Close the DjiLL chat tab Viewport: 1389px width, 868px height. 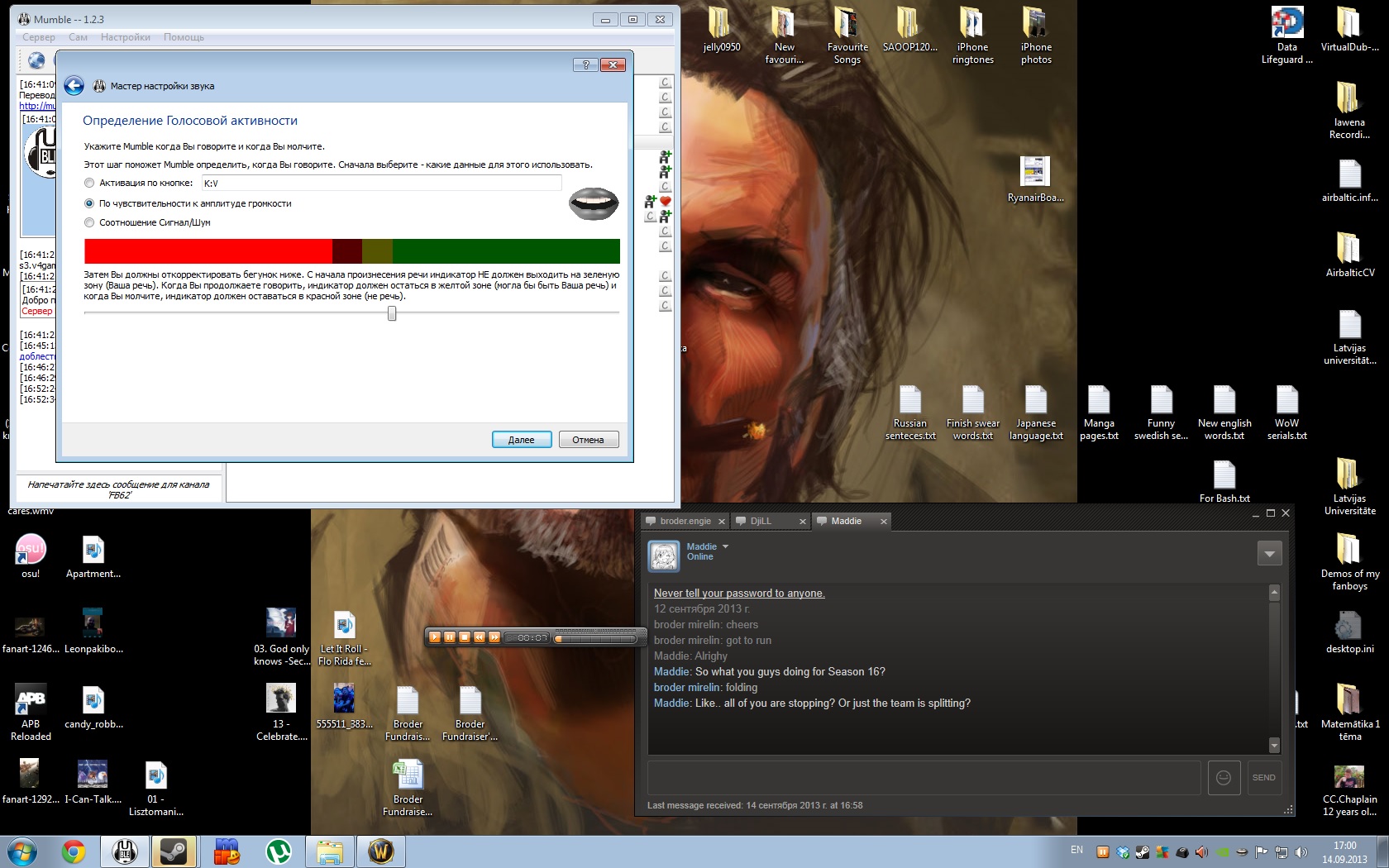[802, 522]
